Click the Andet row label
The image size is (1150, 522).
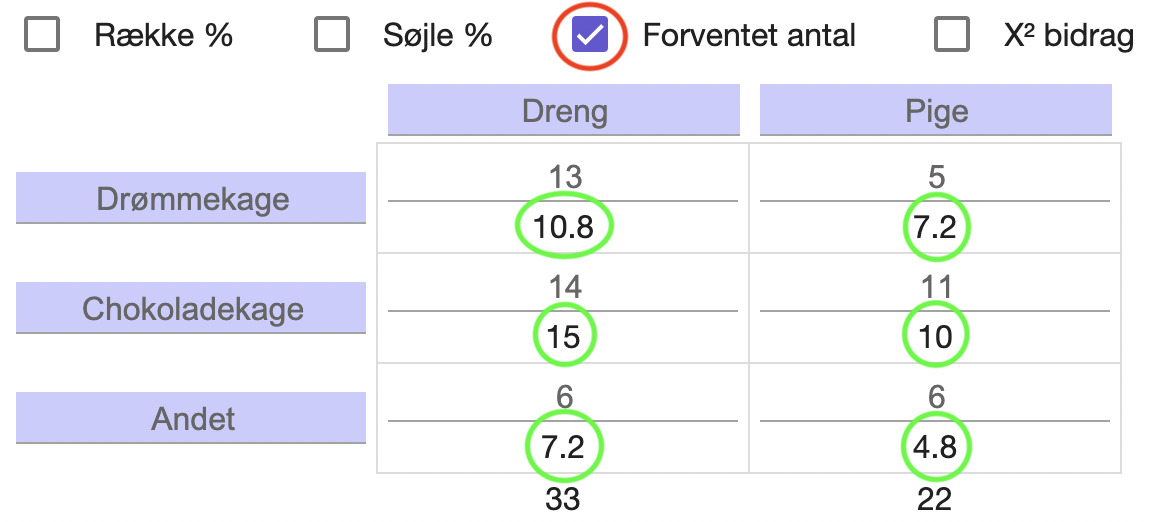191,418
